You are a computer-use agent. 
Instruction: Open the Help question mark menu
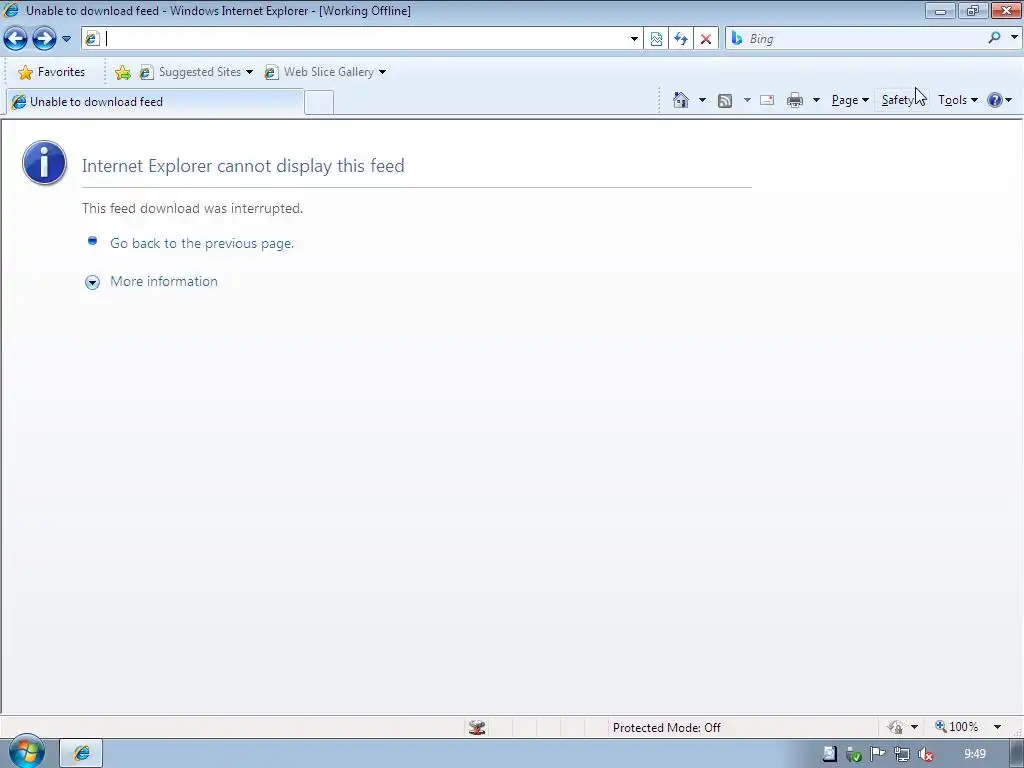pos(999,100)
